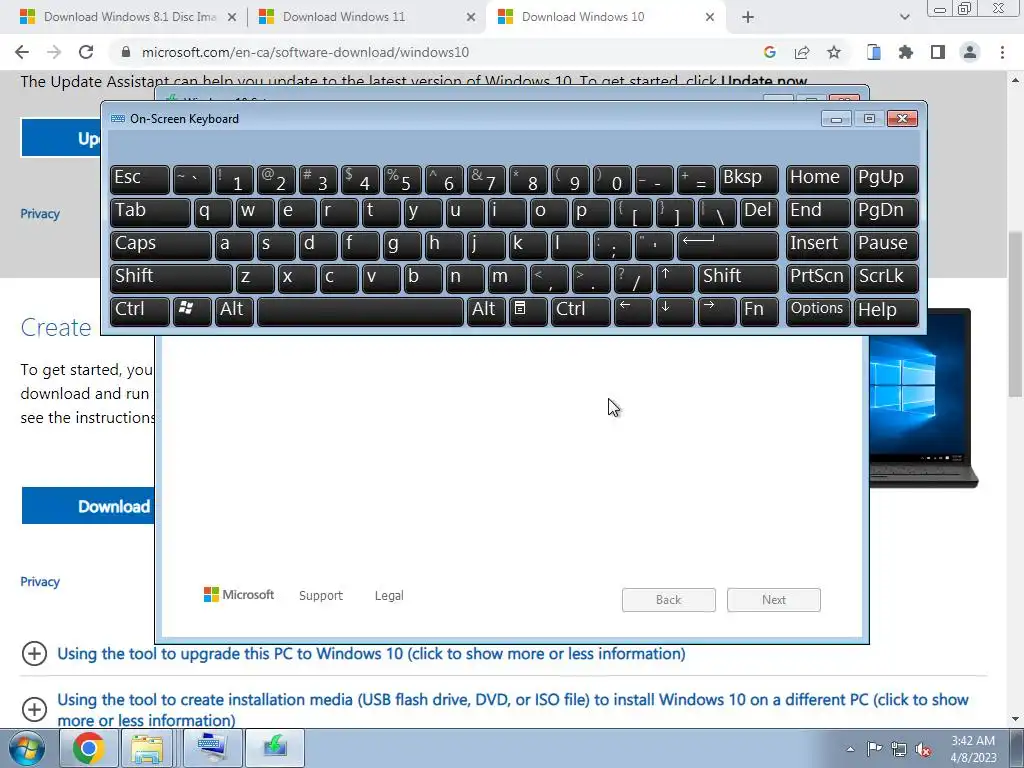The width and height of the screenshot is (1024, 768).
Task: Click the Home key on the keyboard
Action: coord(818,179)
